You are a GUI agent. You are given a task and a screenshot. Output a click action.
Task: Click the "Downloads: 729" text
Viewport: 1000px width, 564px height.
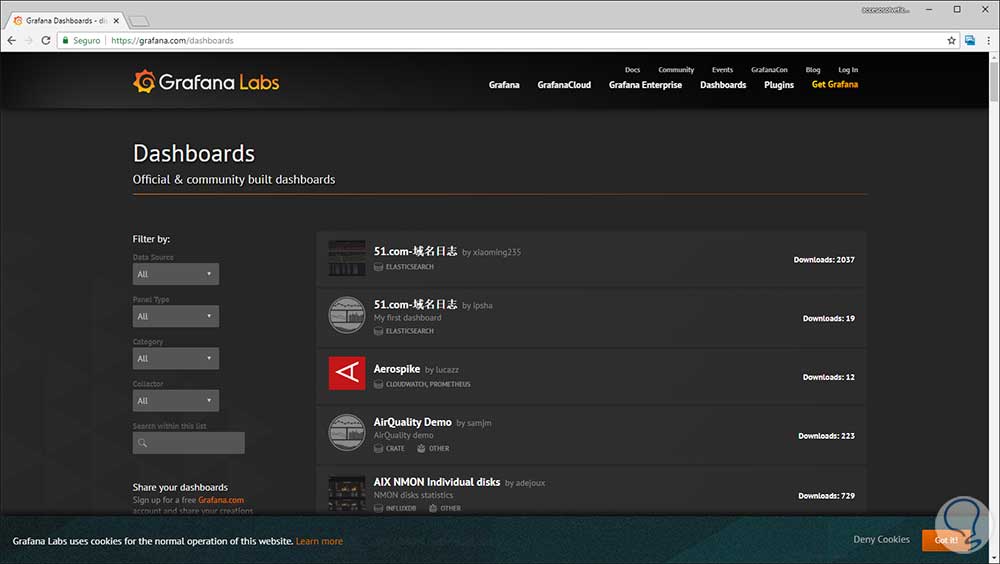[827, 496]
